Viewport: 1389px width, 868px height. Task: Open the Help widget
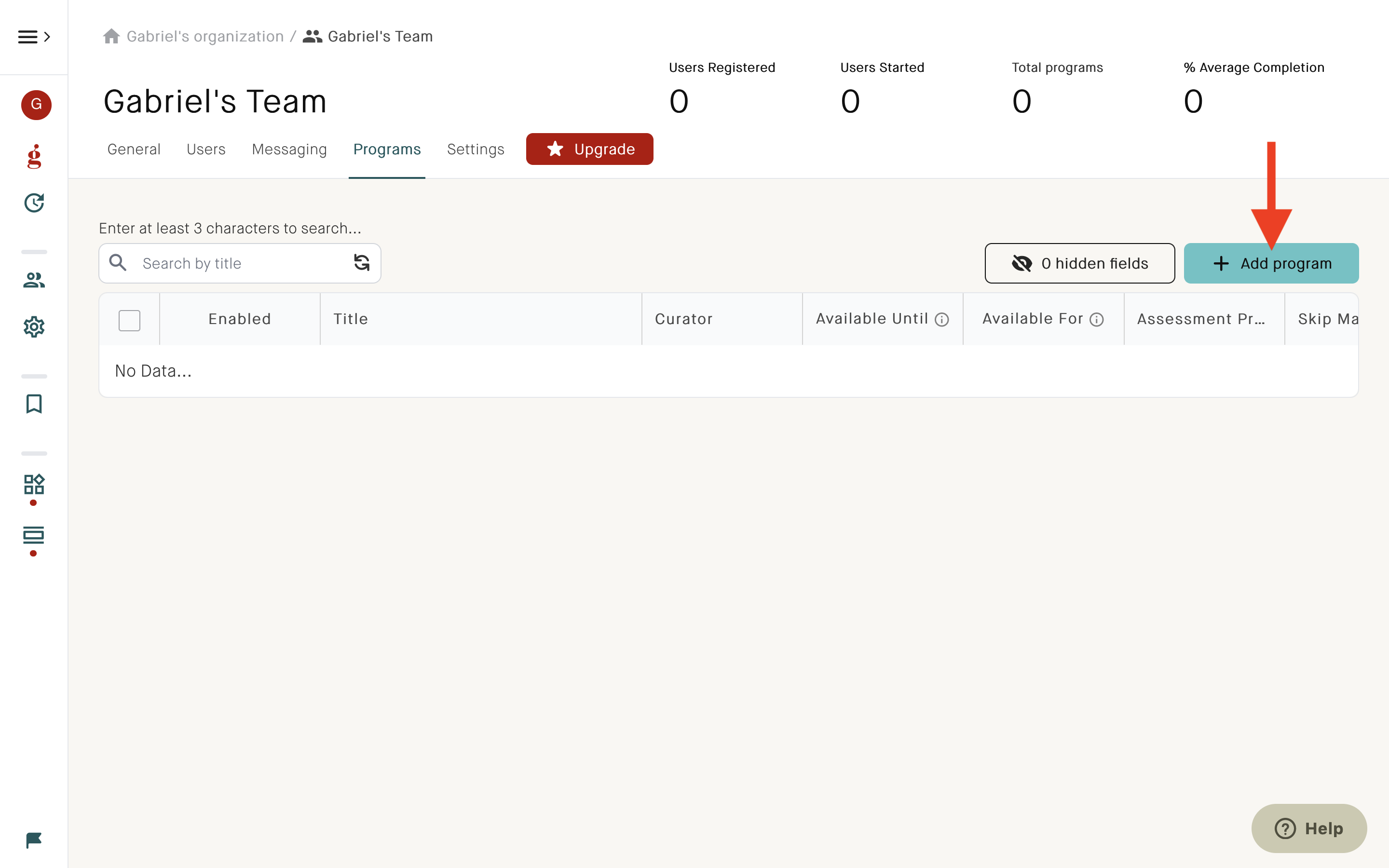pos(1308,828)
